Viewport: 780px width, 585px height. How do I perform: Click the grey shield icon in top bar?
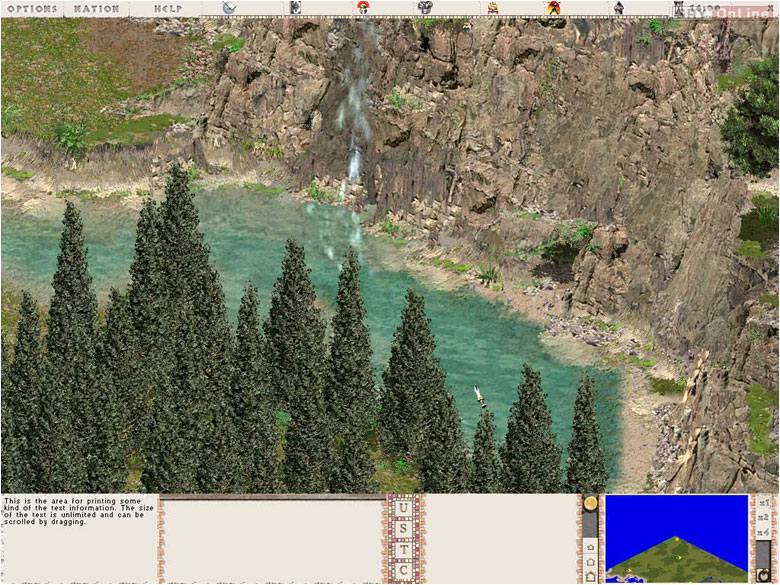tap(295, 7)
